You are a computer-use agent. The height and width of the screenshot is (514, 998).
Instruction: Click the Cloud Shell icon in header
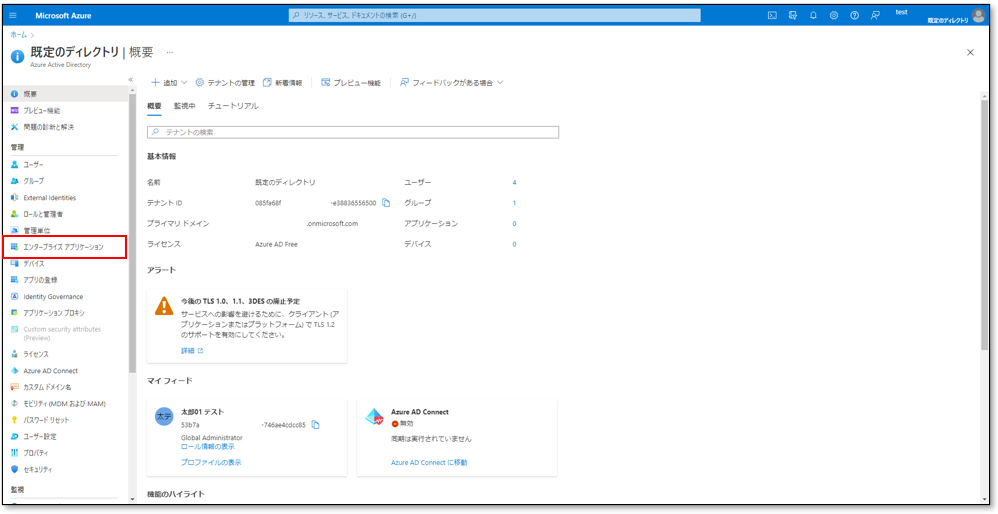[772, 15]
